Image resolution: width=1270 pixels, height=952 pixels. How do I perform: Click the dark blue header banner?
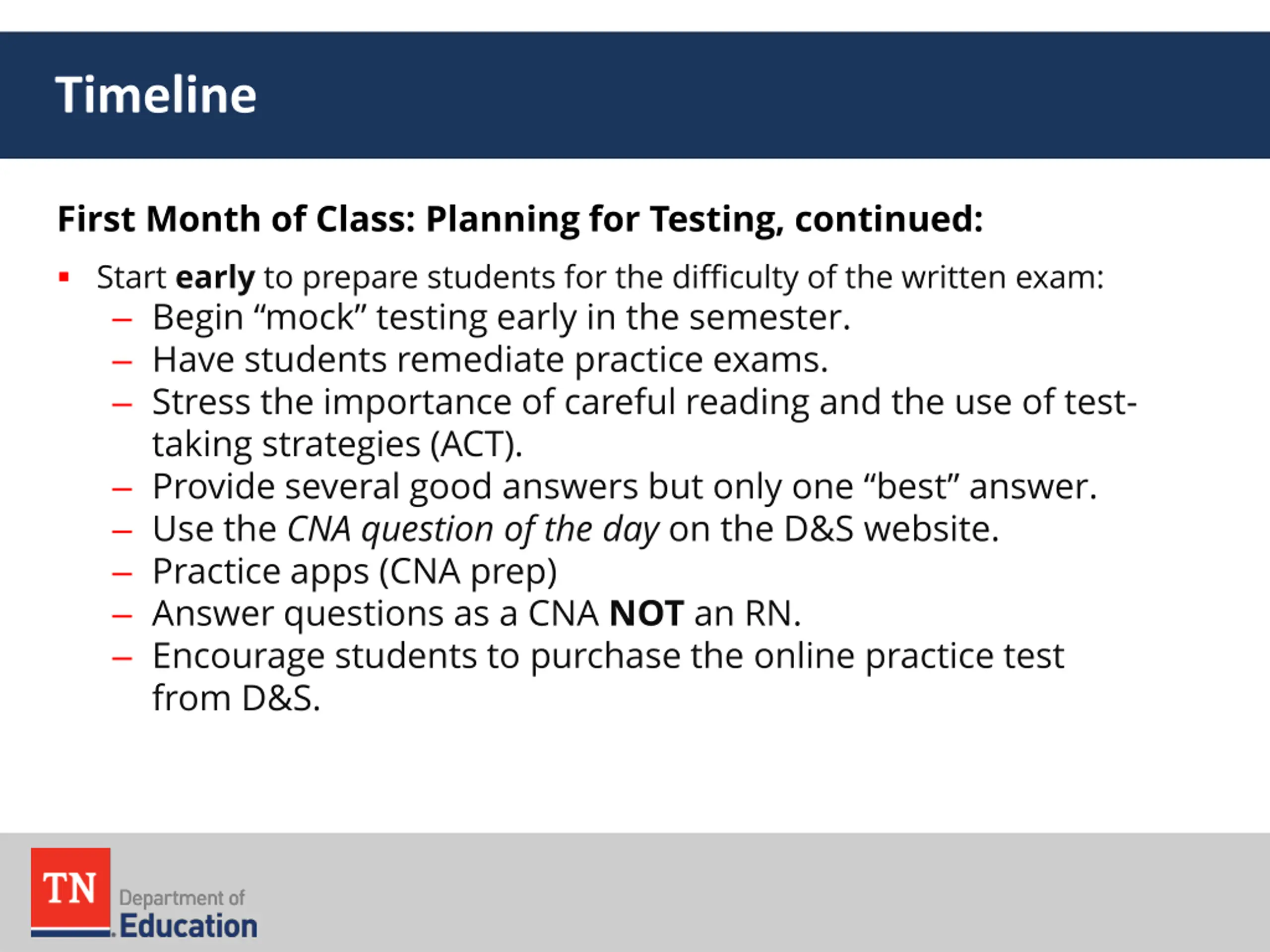pos(635,95)
